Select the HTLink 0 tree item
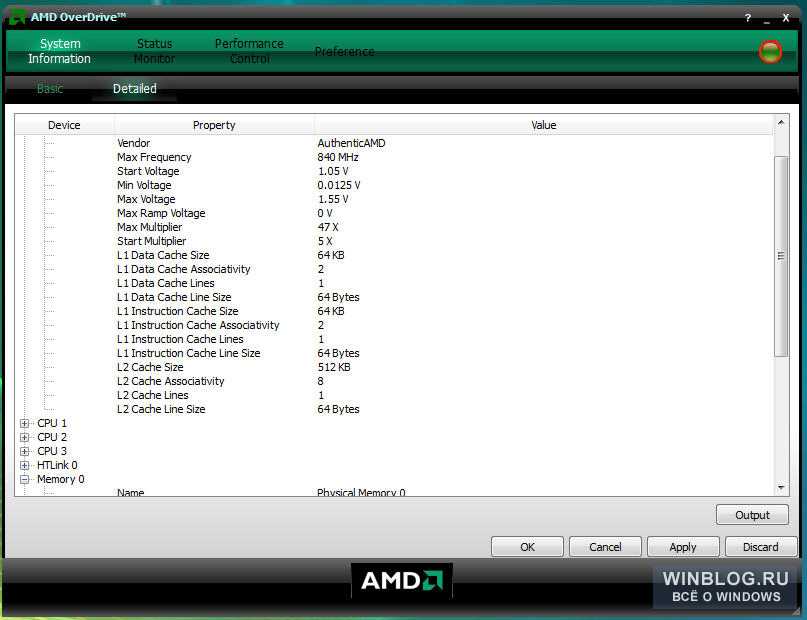807x620 pixels. pos(57,465)
